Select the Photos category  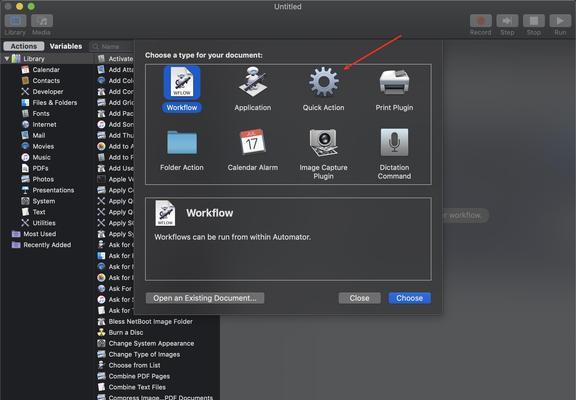tap(43, 179)
